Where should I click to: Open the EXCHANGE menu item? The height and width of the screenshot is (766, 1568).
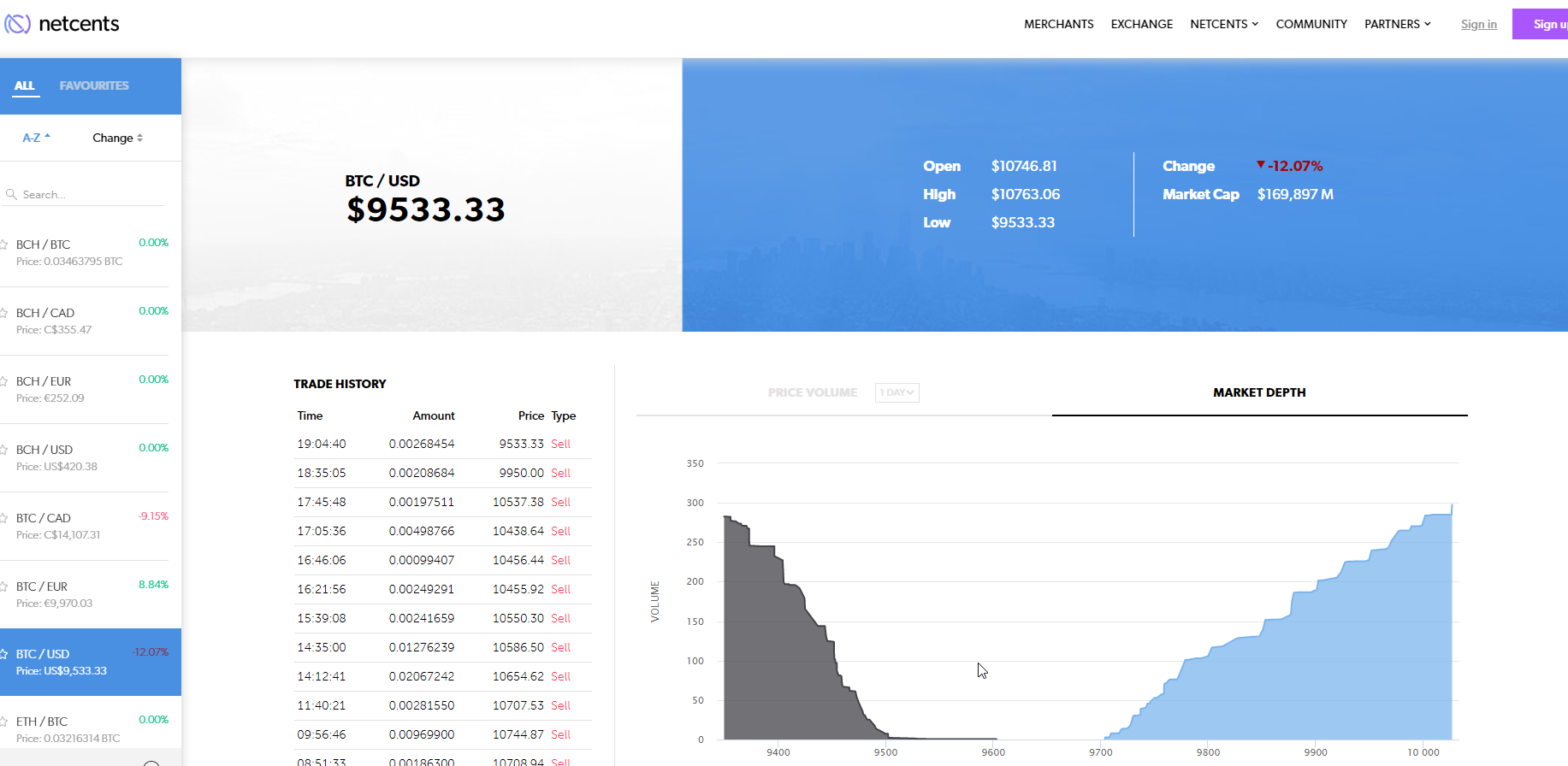pyautogui.click(x=1142, y=24)
